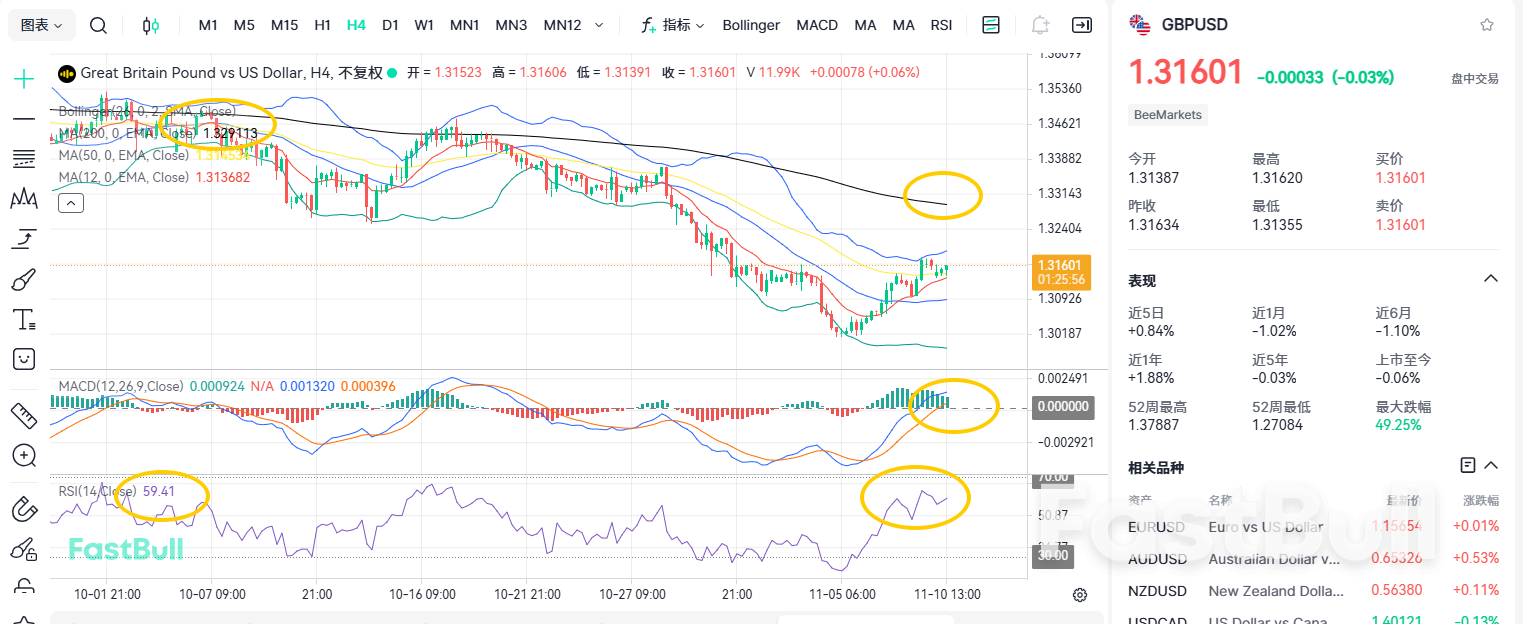The image size is (1523, 624).
Task: Open the symbol search magnifier
Action: pos(98,25)
